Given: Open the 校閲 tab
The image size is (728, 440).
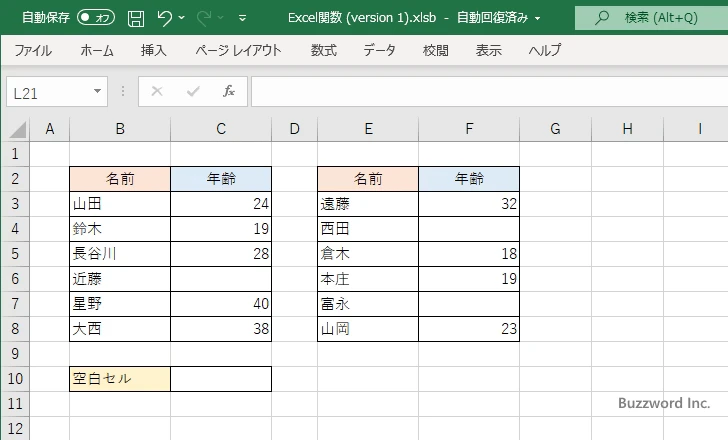Looking at the screenshot, I should pos(436,50).
